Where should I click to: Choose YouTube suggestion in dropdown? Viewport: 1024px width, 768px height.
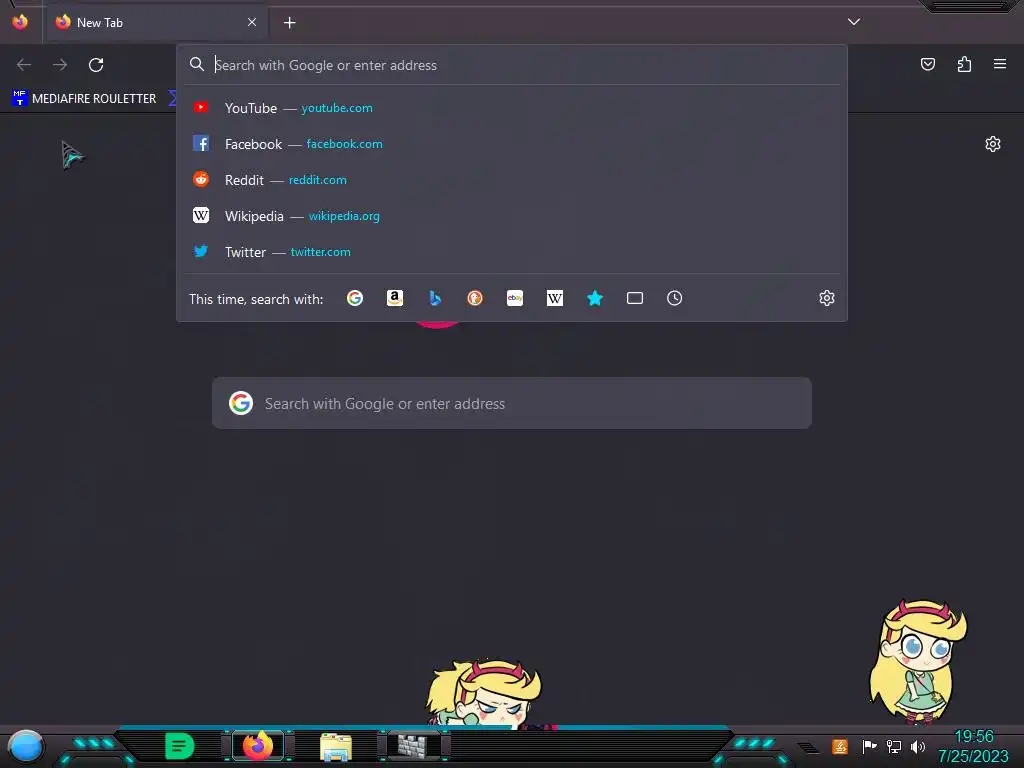(512, 108)
